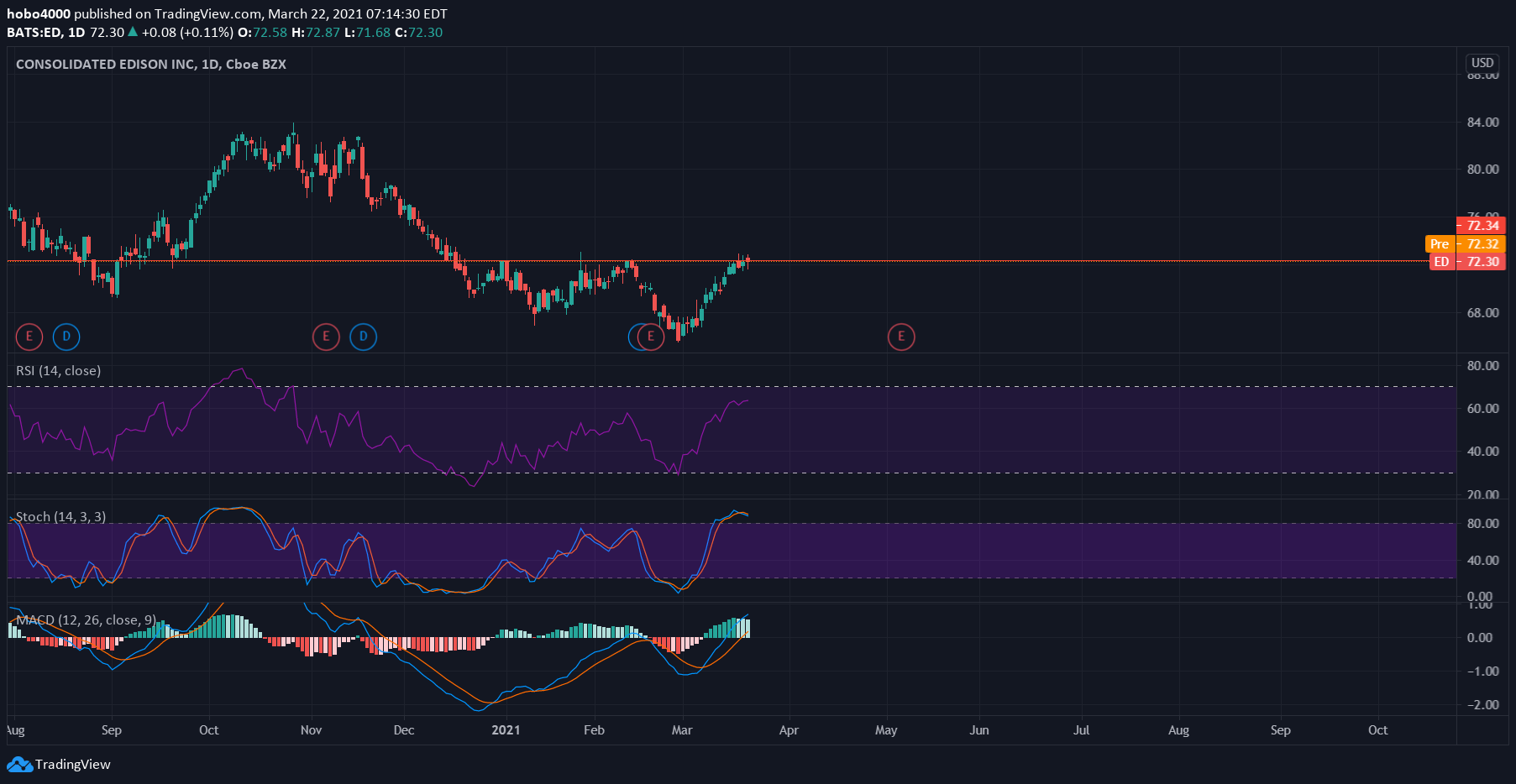
Task: Click the TradingView brand link at bottom
Action: (x=59, y=765)
